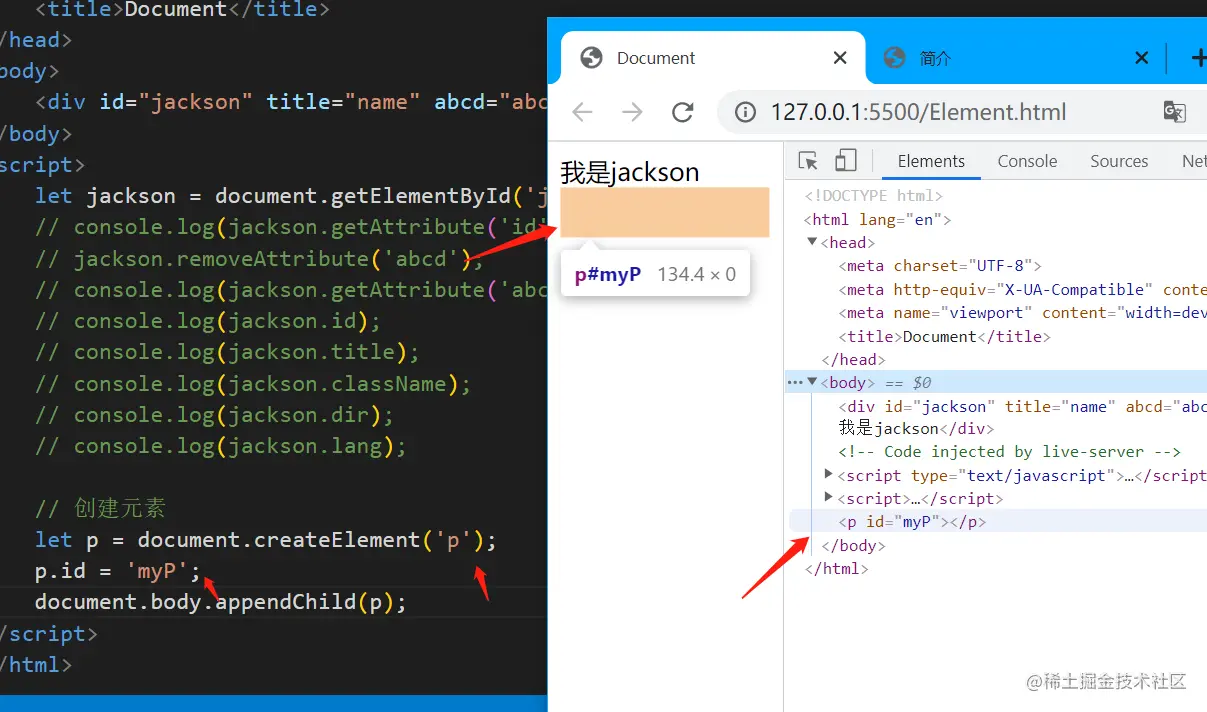Open the Elements DevTools tab
The width and height of the screenshot is (1207, 712).
[931, 161]
